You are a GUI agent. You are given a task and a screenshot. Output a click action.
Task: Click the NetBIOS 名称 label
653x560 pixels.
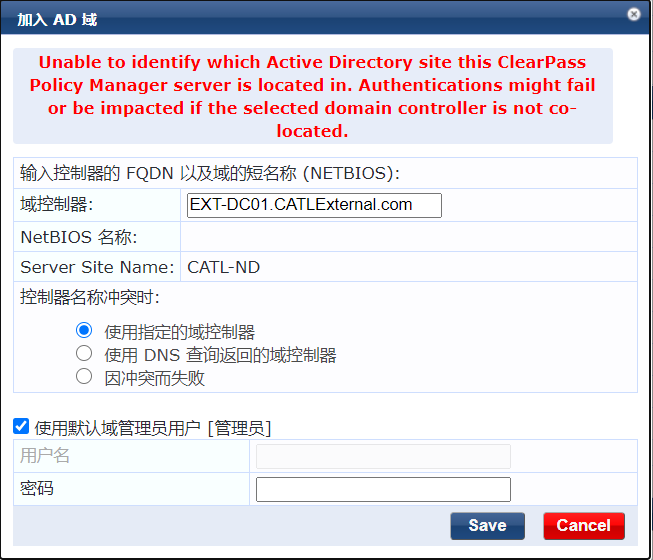coord(79,237)
